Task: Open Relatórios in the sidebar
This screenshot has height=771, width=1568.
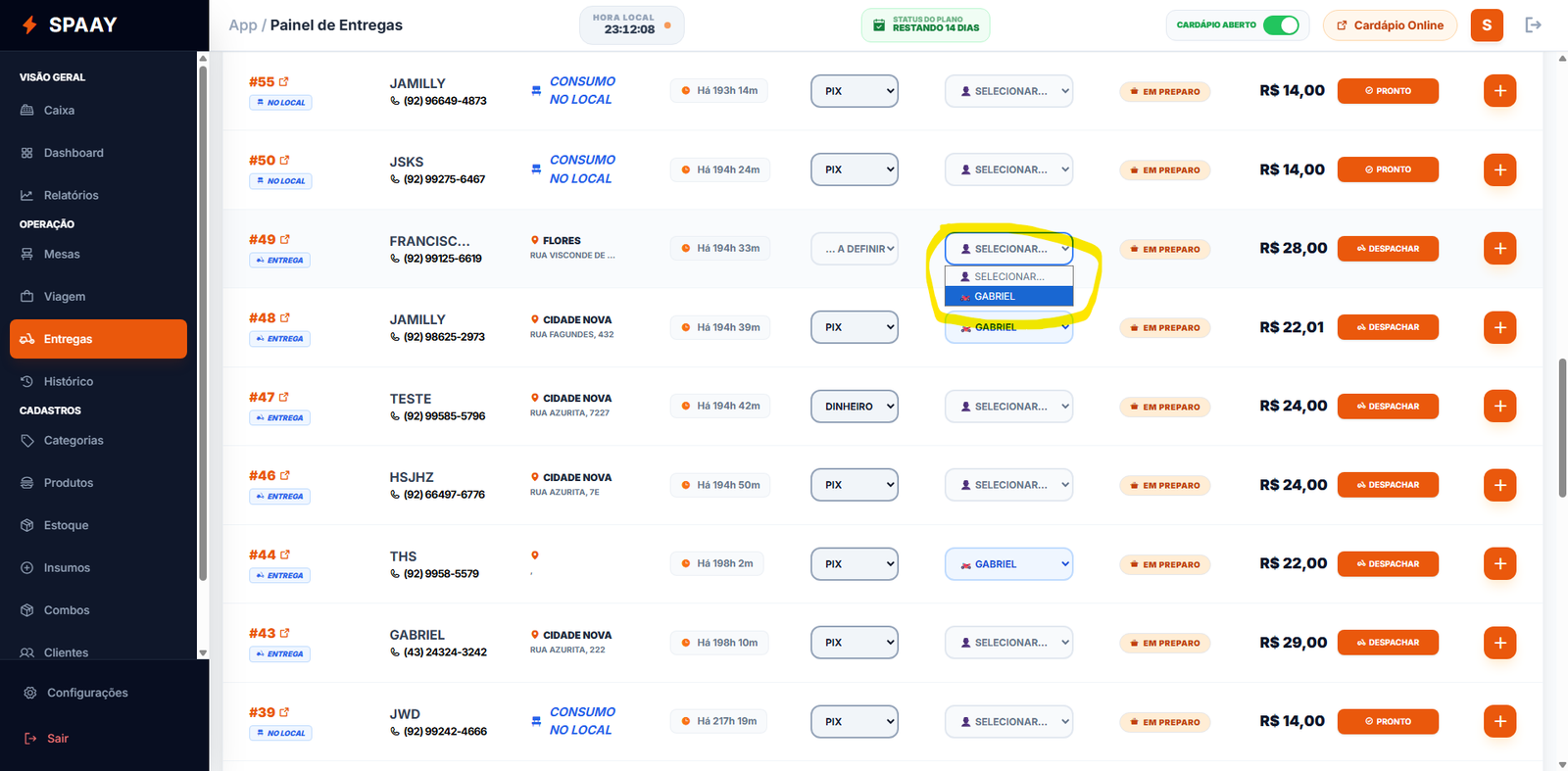Action: click(x=98, y=195)
